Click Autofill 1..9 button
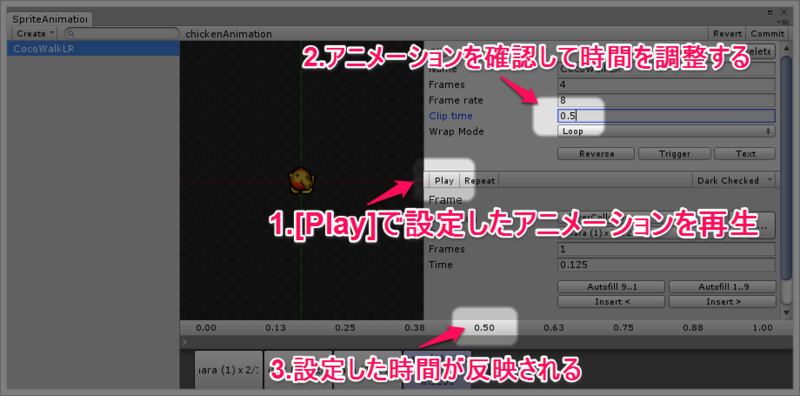The height and width of the screenshot is (396, 800). click(x=722, y=287)
